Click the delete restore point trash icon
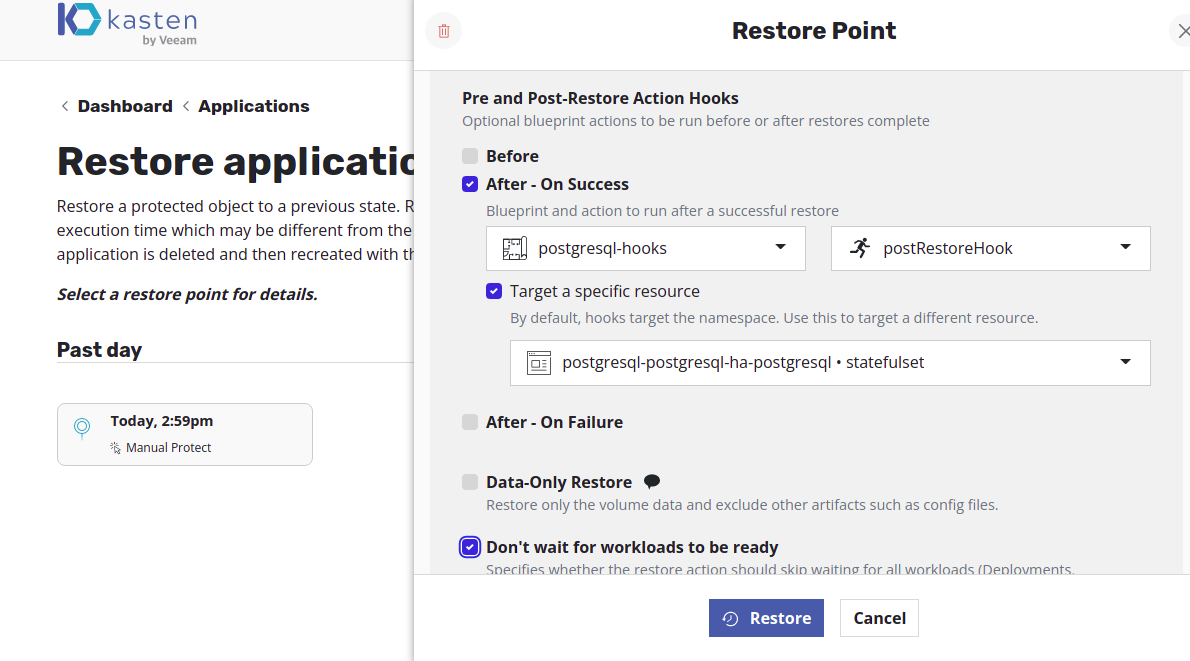The image size is (1190, 661). point(443,31)
